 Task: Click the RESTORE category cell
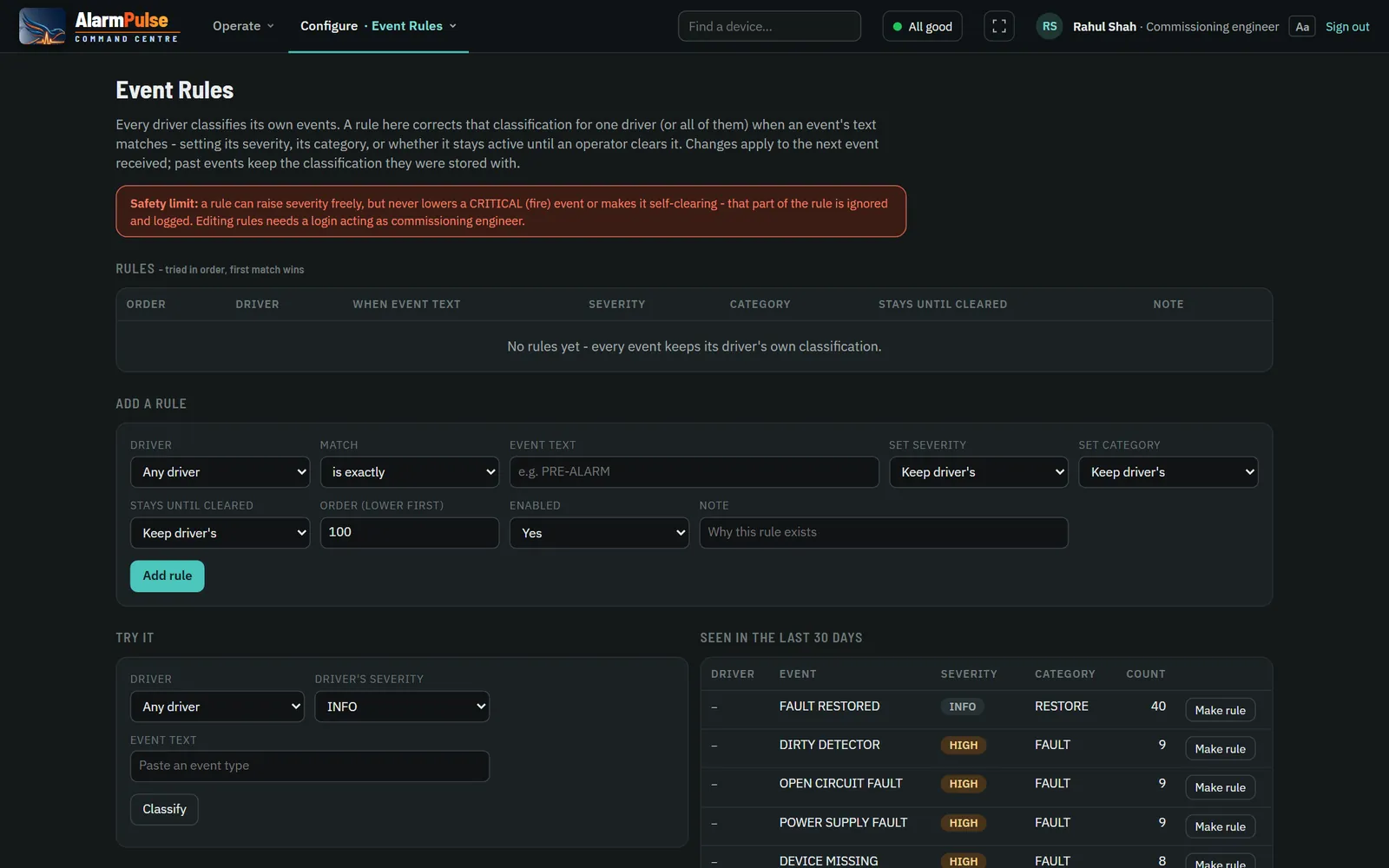click(1061, 706)
